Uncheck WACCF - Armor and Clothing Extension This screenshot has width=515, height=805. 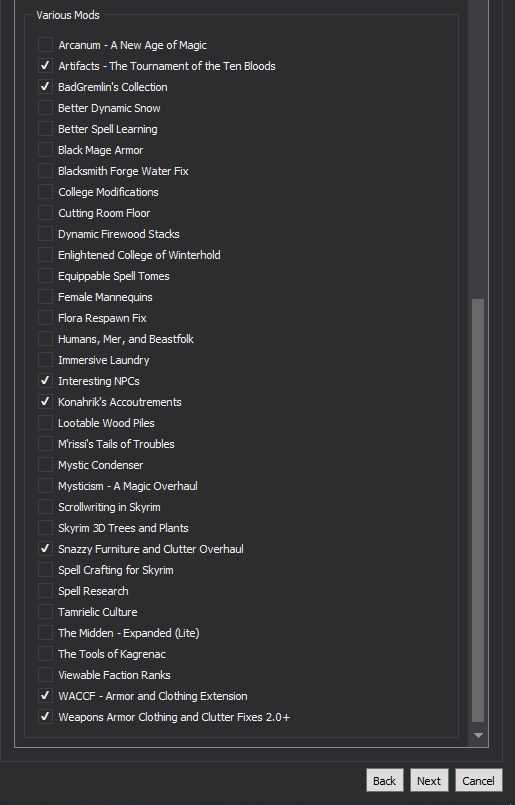(45, 696)
